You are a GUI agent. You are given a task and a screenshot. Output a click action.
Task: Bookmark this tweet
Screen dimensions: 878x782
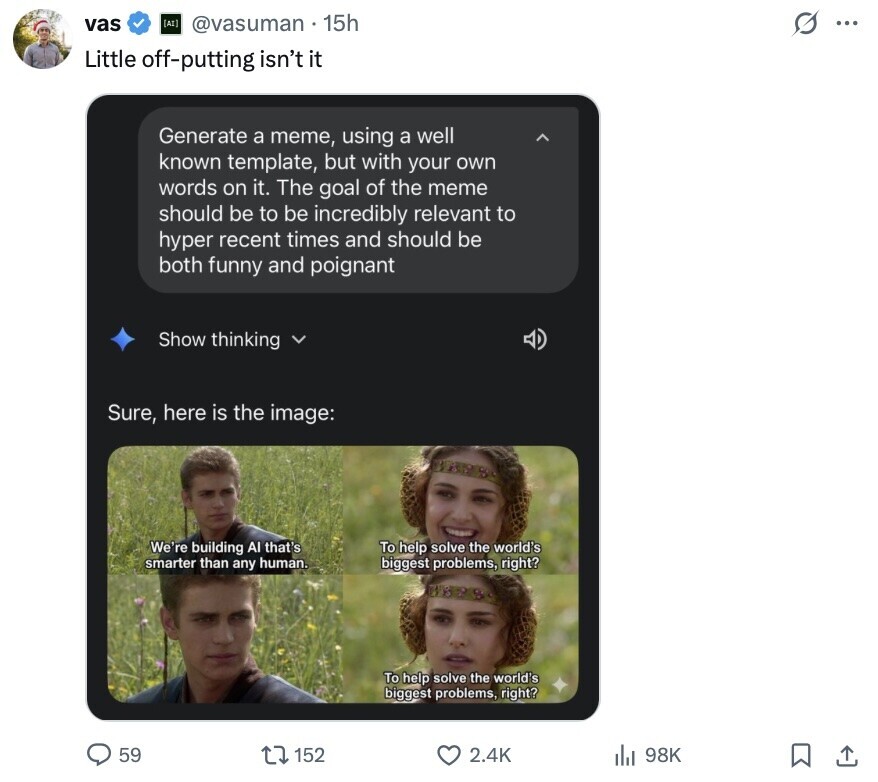pyautogui.click(x=800, y=755)
